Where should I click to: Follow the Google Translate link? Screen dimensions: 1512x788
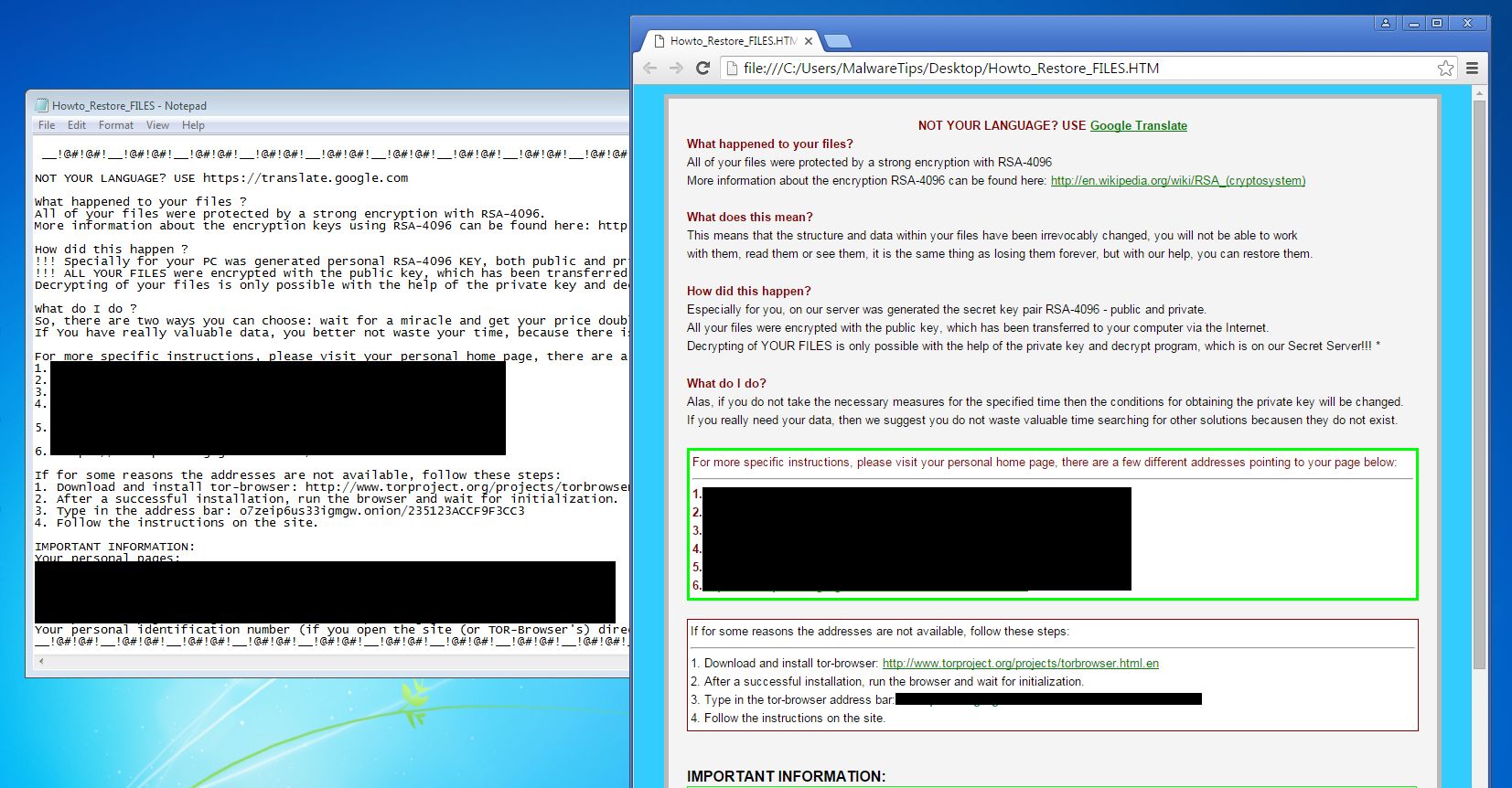pos(1139,126)
